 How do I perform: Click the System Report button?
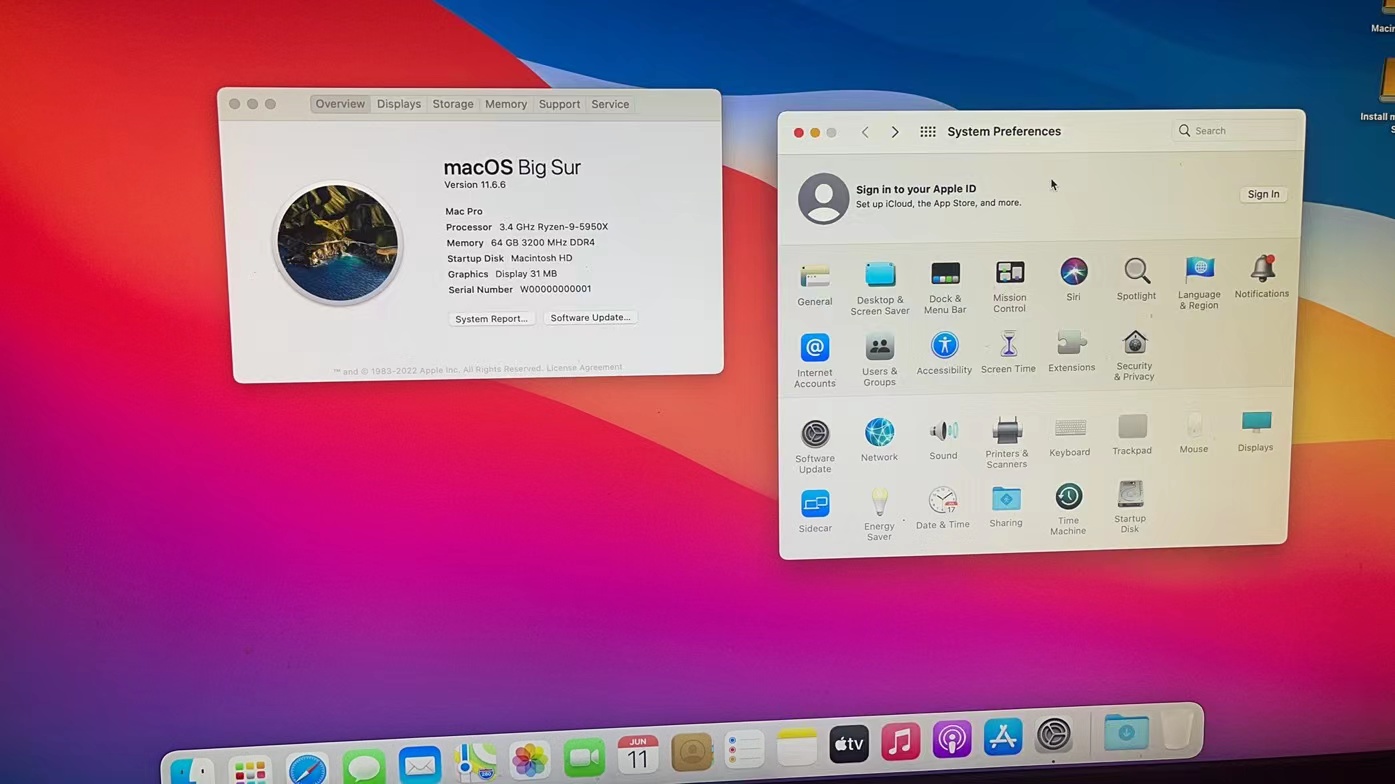point(491,319)
